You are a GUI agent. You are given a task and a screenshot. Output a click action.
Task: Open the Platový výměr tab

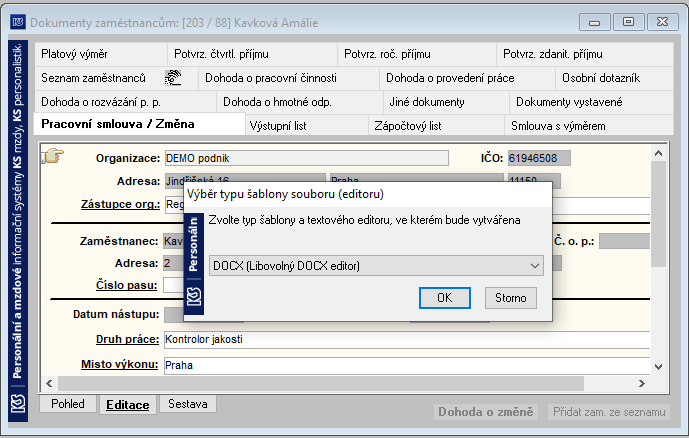point(101,54)
